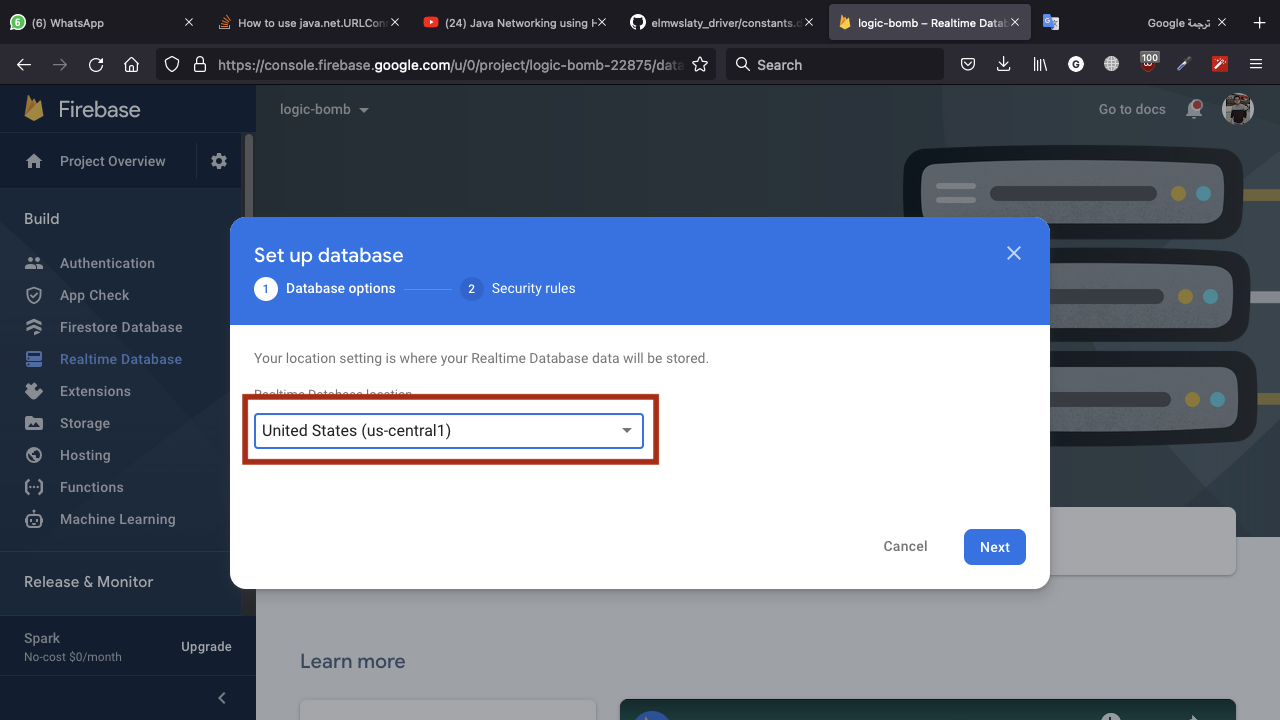Open user account avatar
Screen dimensions: 1280x720
[1238, 109]
